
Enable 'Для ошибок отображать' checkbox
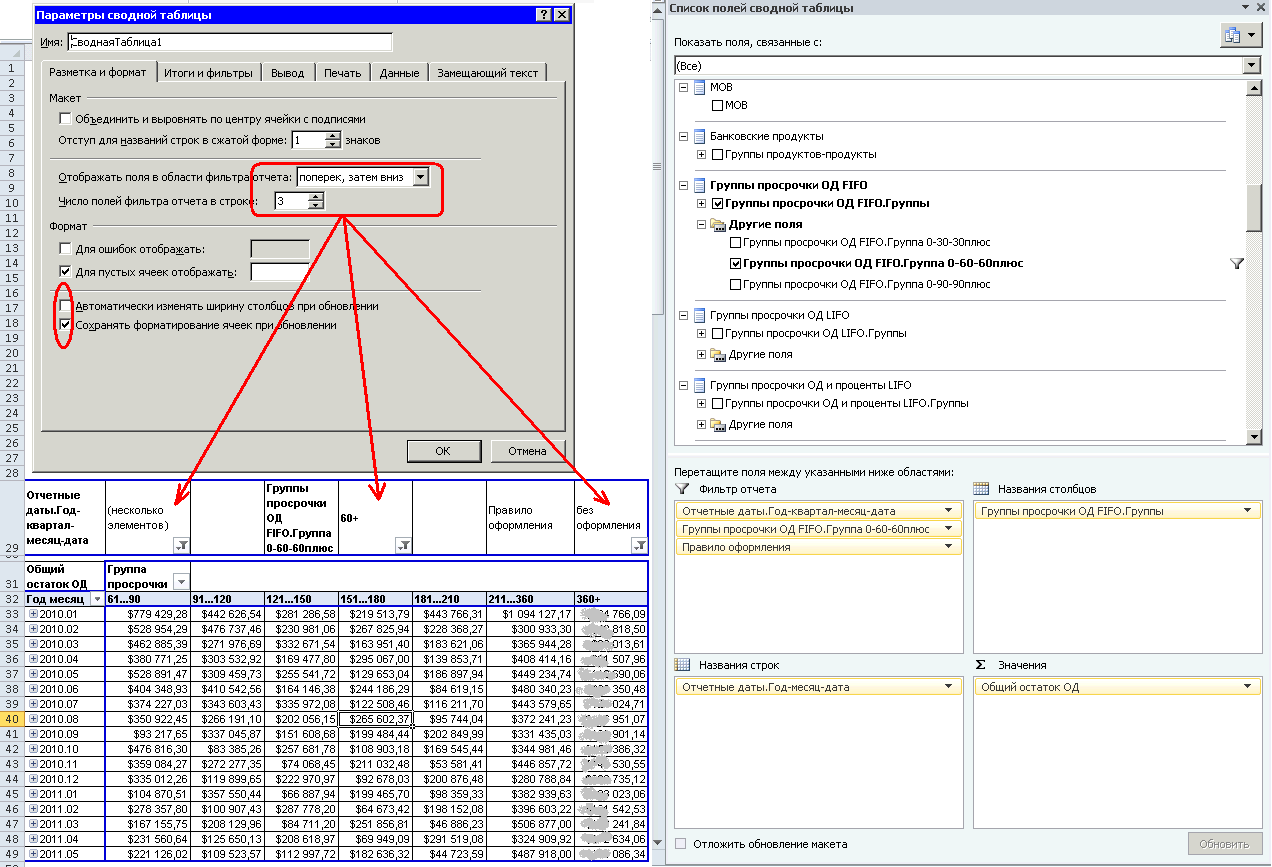[x=65, y=248]
